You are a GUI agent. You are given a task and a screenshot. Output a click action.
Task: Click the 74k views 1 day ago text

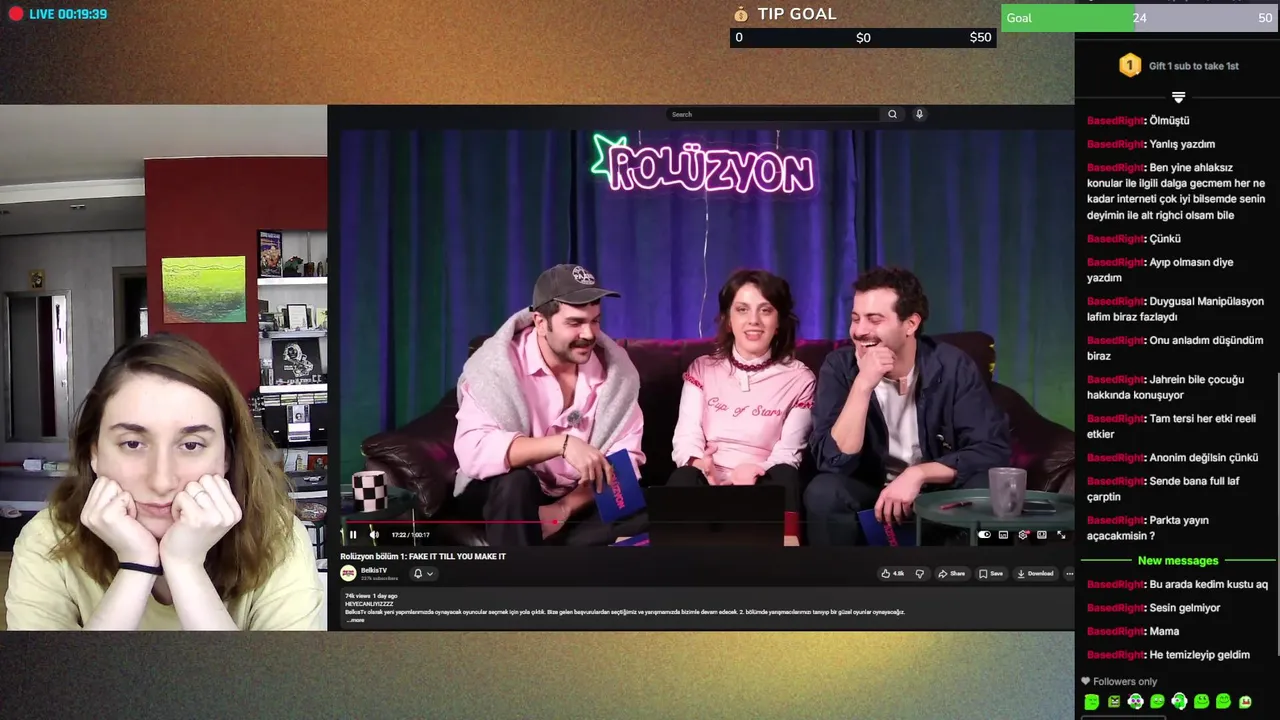(371, 596)
